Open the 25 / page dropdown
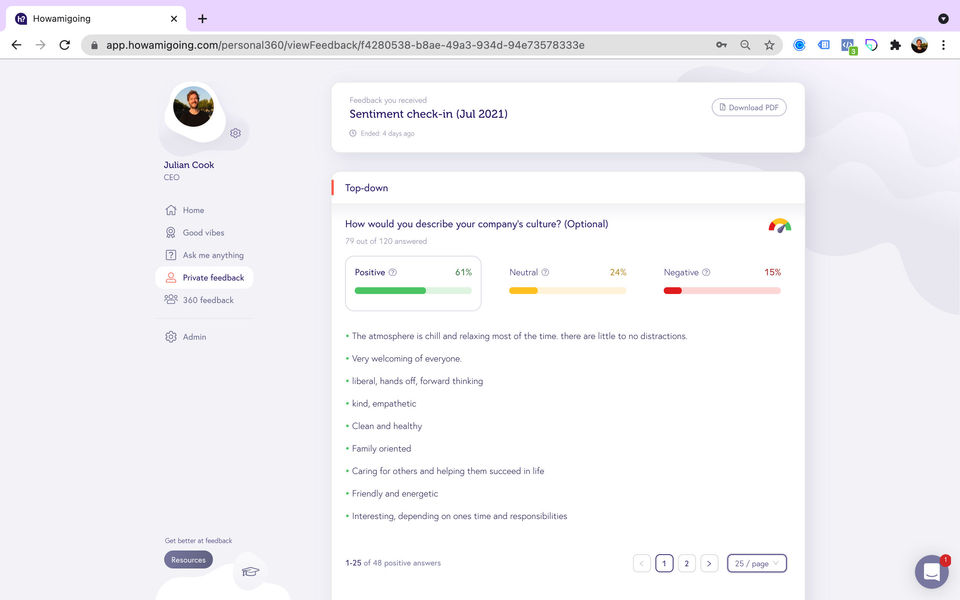The image size is (960, 600). [757, 563]
